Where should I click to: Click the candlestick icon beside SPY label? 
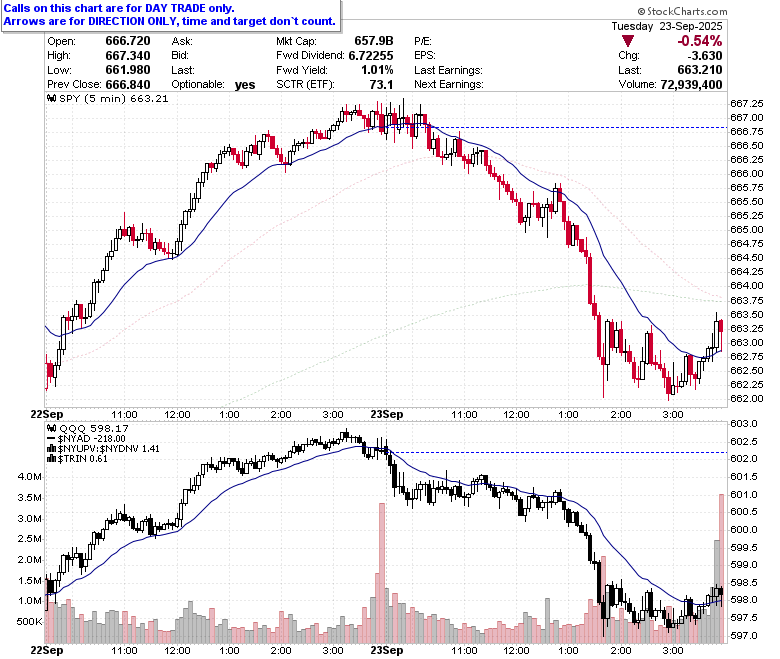pos(51,98)
